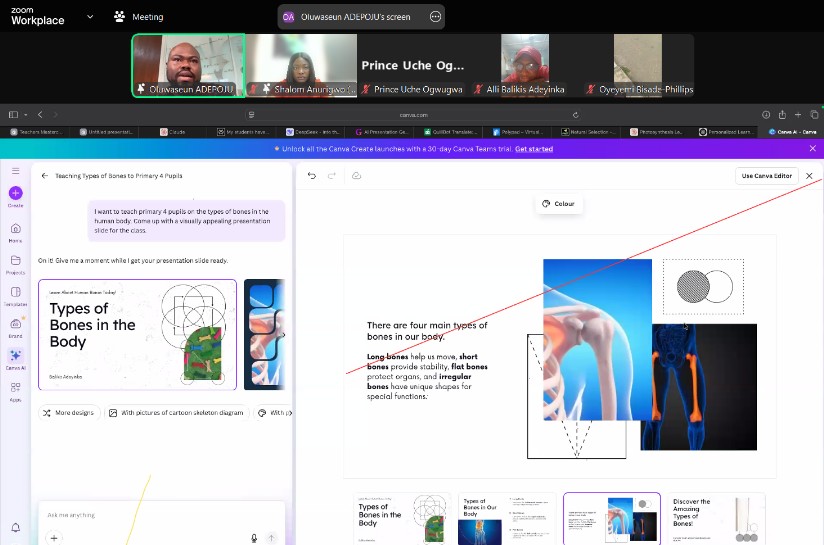This screenshot has height=545, width=824.
Task: Click the purple Create plus button
Action: [15, 193]
